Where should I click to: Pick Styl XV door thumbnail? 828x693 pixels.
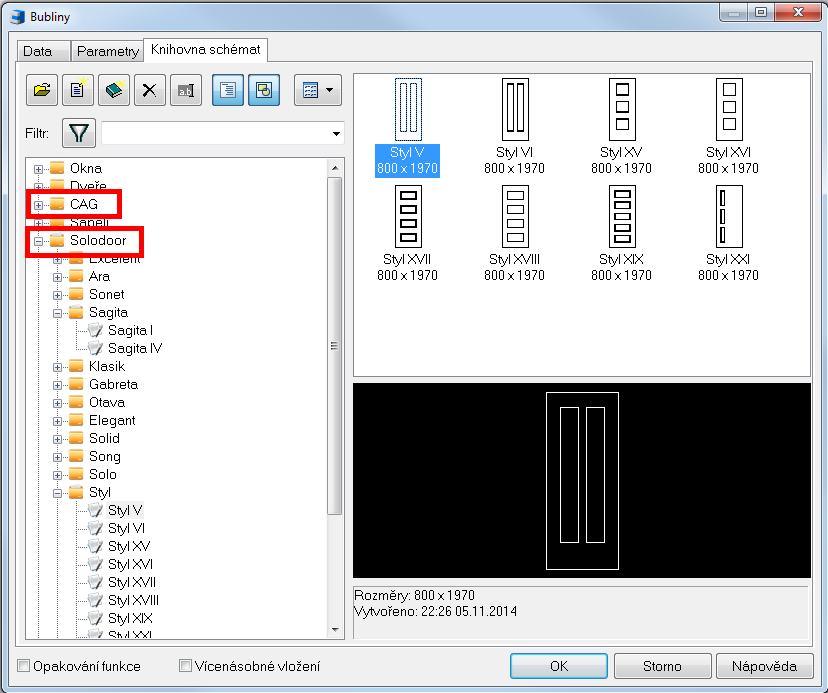(622, 109)
